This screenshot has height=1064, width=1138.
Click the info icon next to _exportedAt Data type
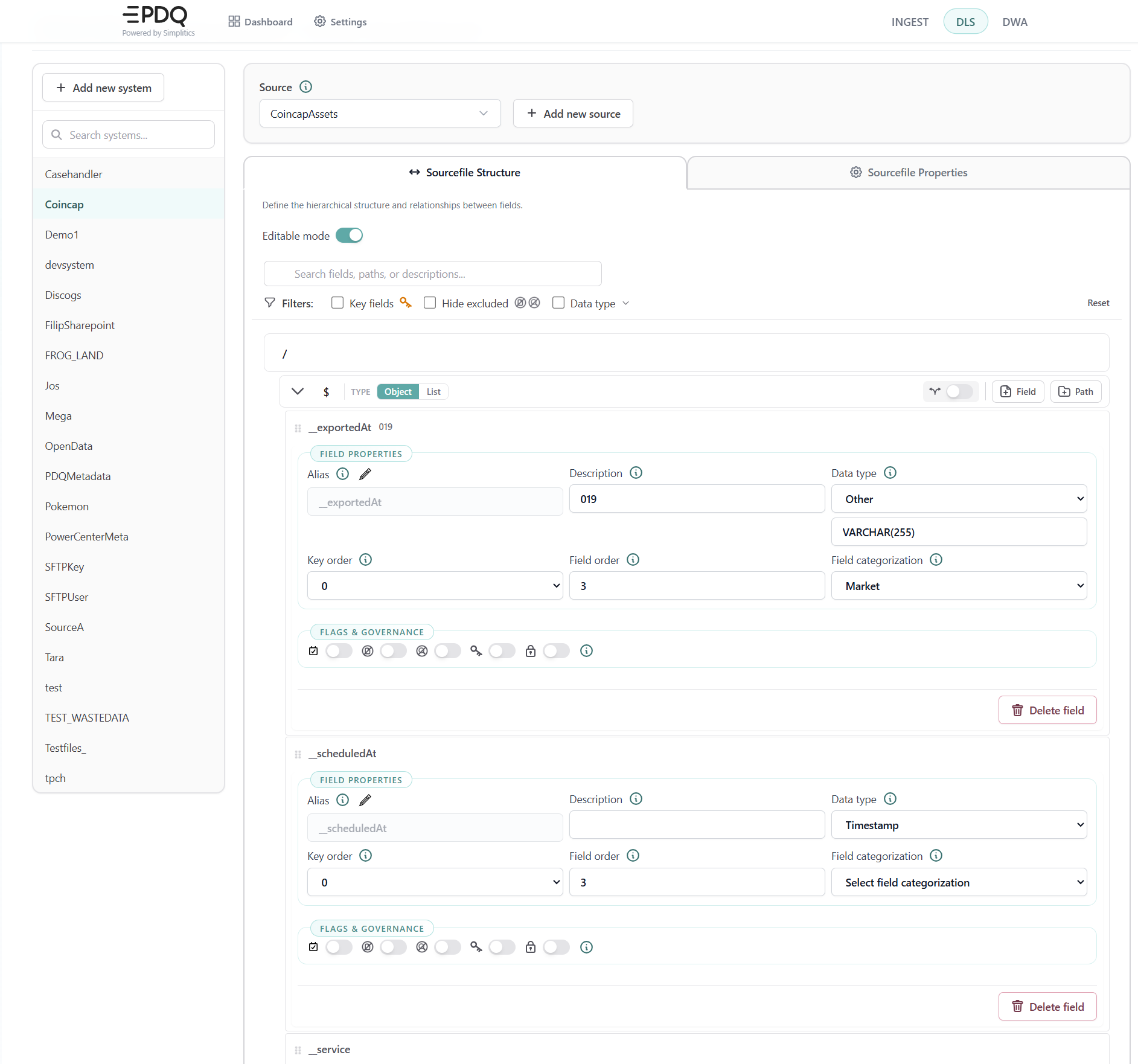tap(890, 473)
